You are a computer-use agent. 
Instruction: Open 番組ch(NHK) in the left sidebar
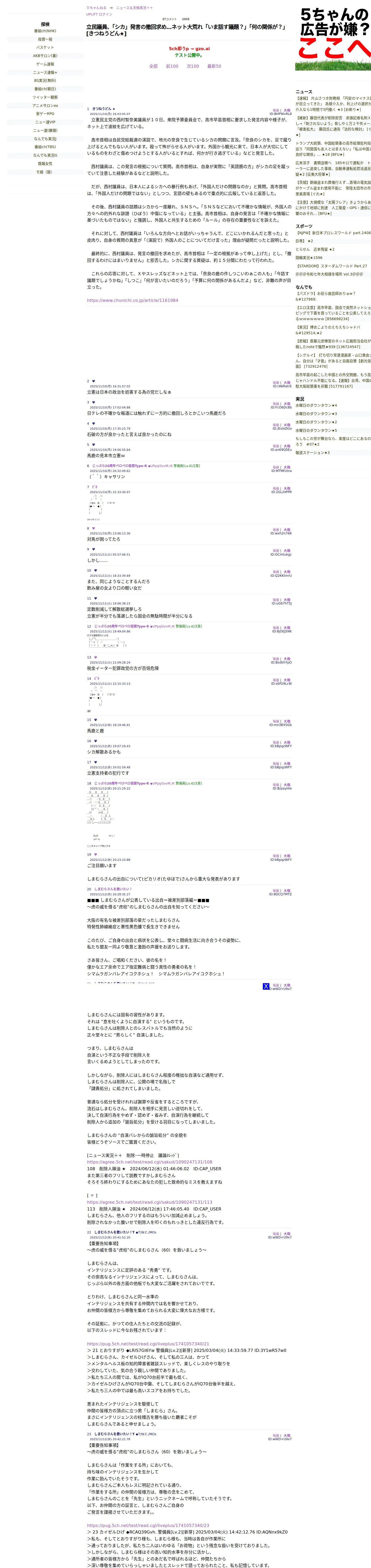45,31
